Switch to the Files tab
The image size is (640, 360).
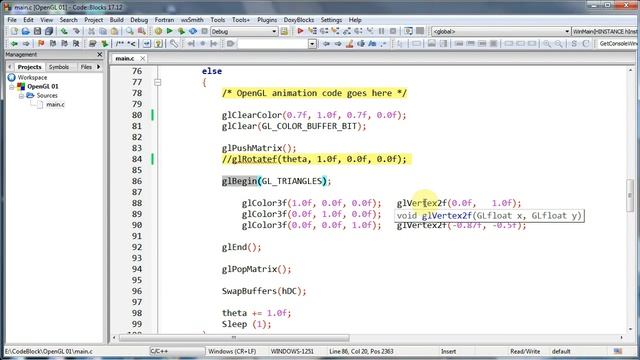point(86,67)
